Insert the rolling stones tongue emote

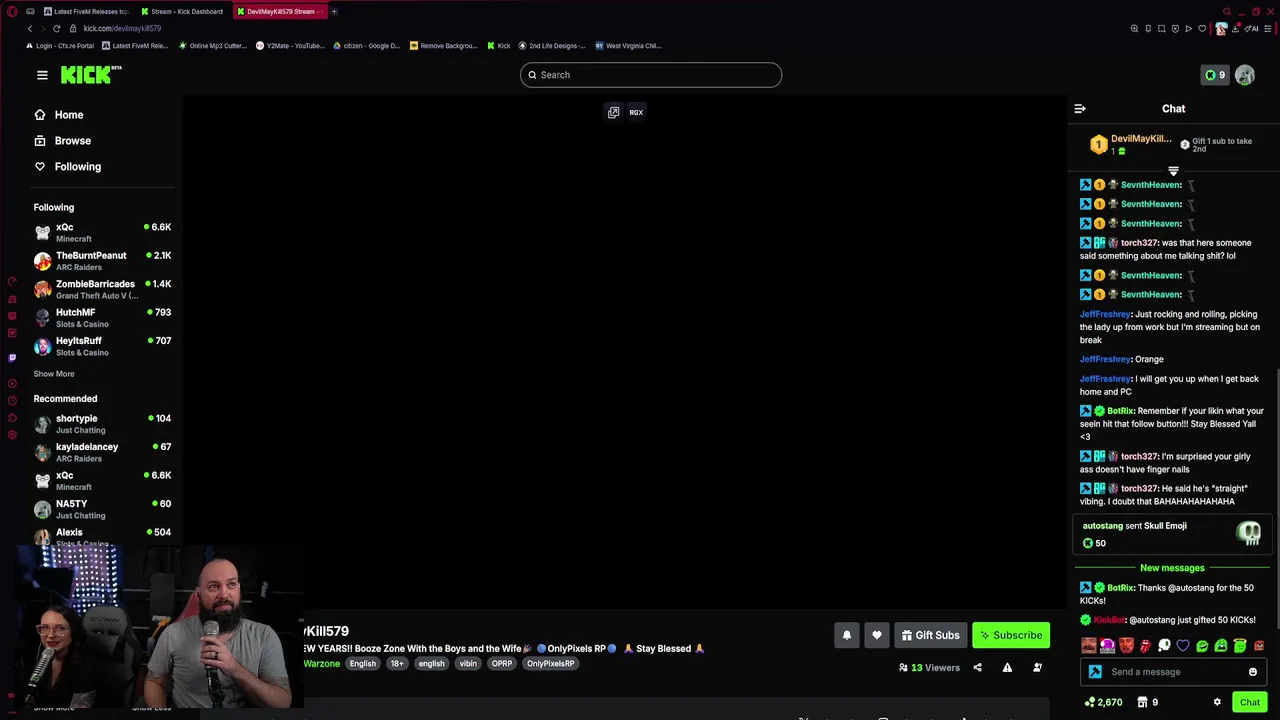click(1146, 646)
